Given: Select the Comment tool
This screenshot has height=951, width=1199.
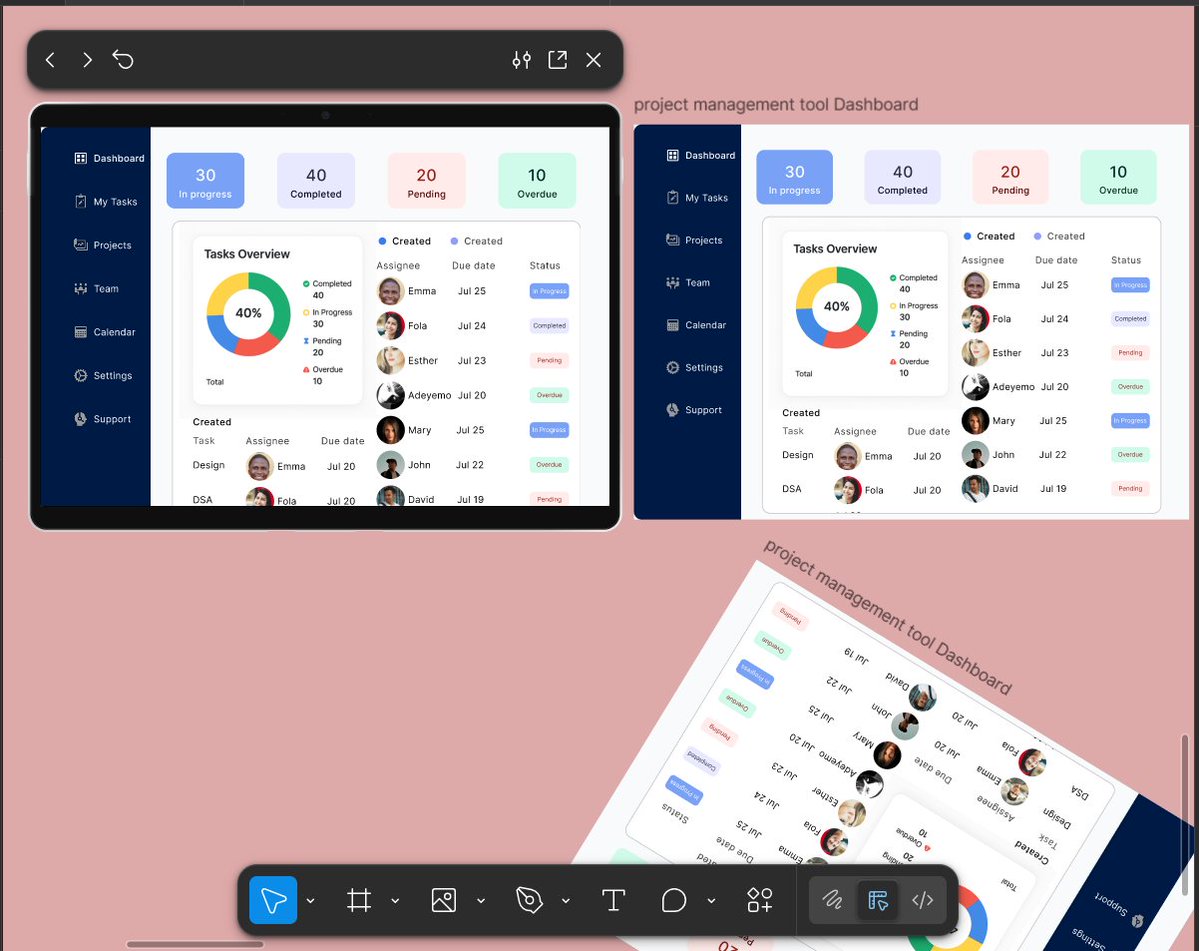Looking at the screenshot, I should pyautogui.click(x=674, y=900).
